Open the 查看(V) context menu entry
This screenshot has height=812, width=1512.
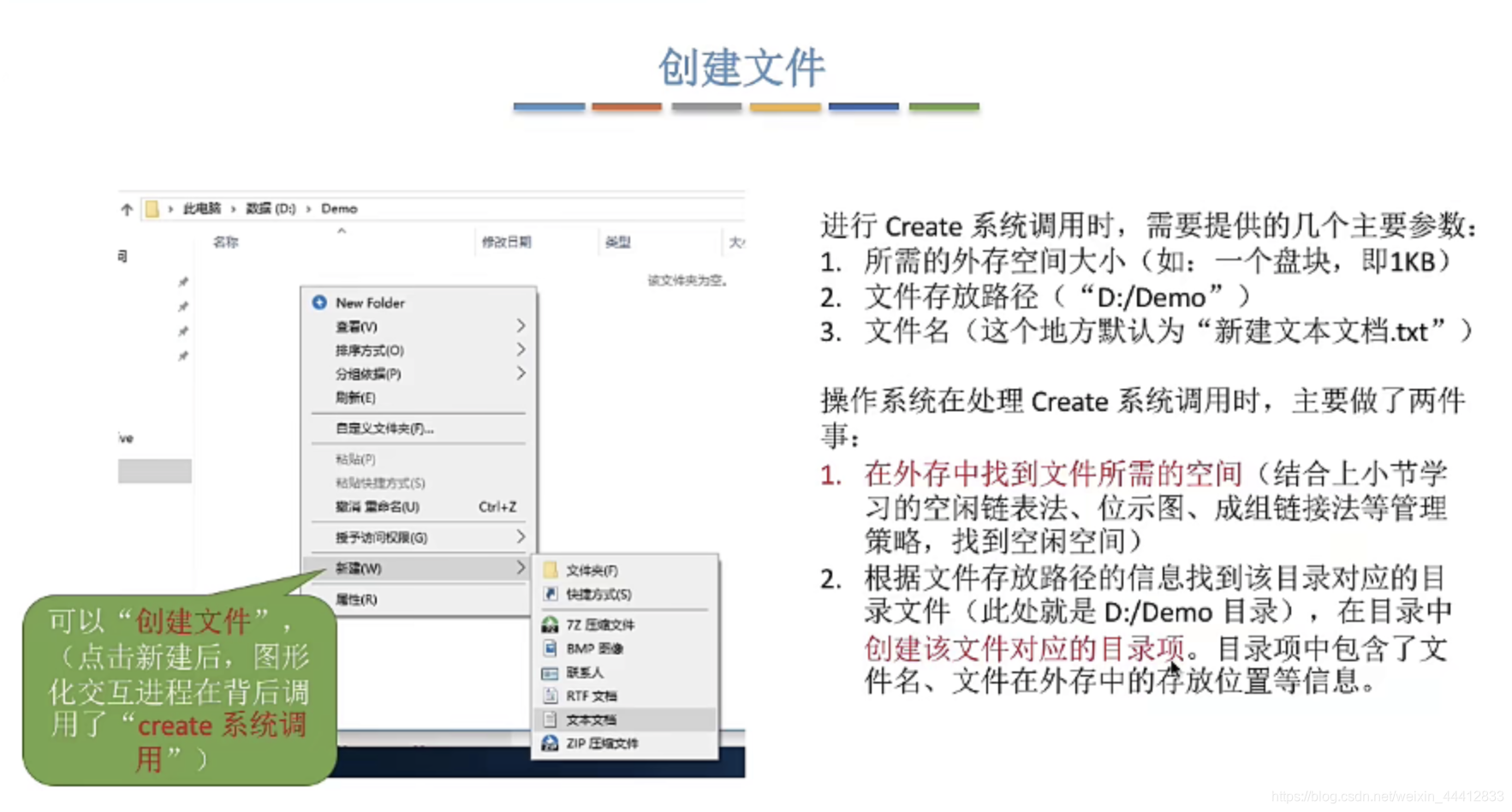coord(419,326)
